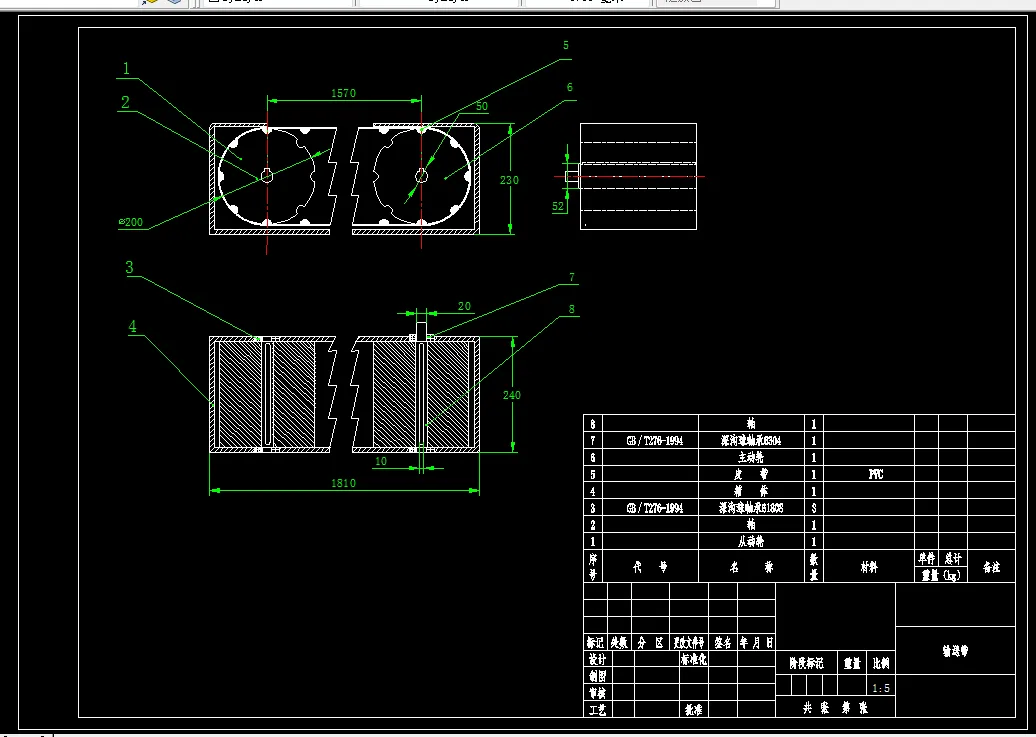Select the 52 dimension near the side view
The height and width of the screenshot is (737, 1036).
[x=558, y=206]
